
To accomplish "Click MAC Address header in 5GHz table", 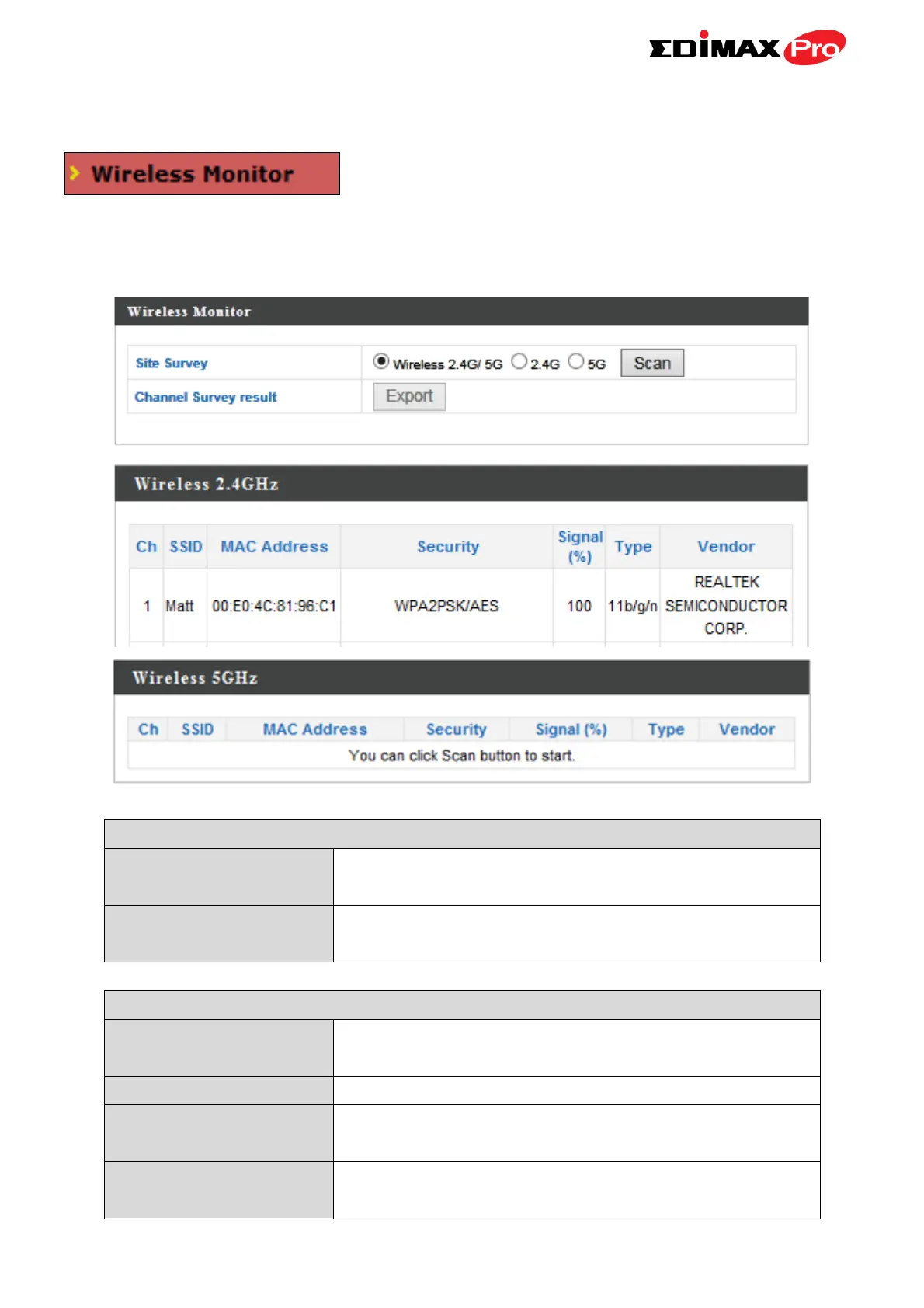I will coord(314,729).
